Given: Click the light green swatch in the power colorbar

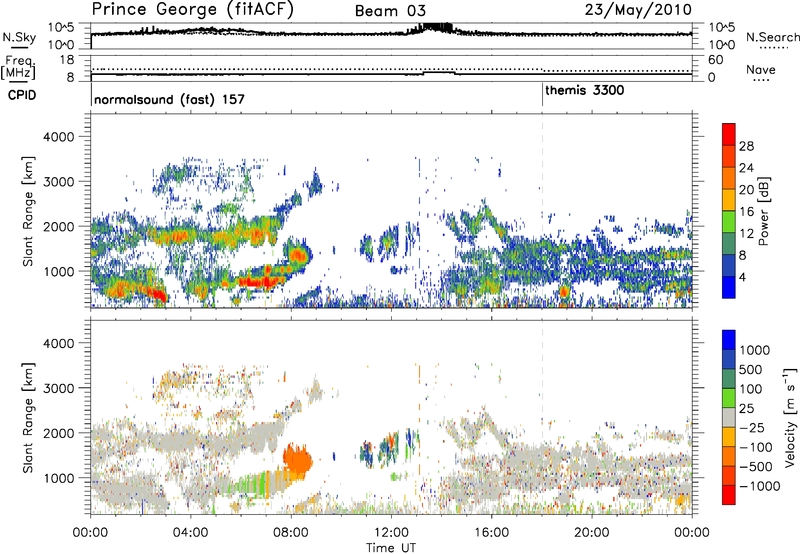Looking at the screenshot, I should [729, 222].
